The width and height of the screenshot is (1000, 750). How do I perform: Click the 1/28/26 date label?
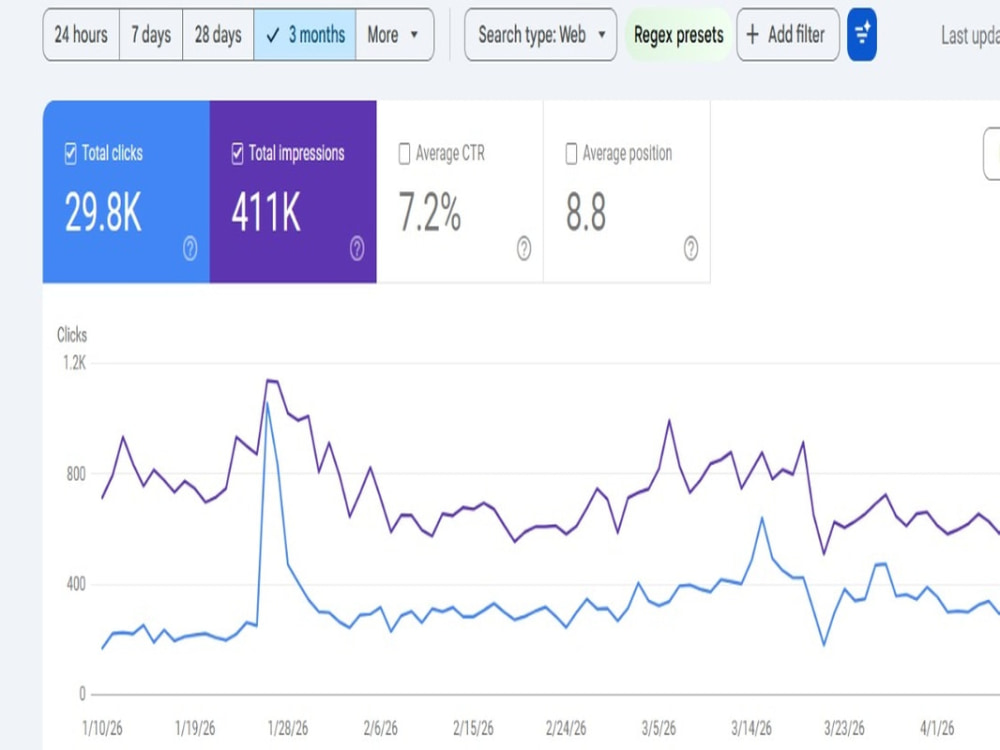click(x=288, y=728)
